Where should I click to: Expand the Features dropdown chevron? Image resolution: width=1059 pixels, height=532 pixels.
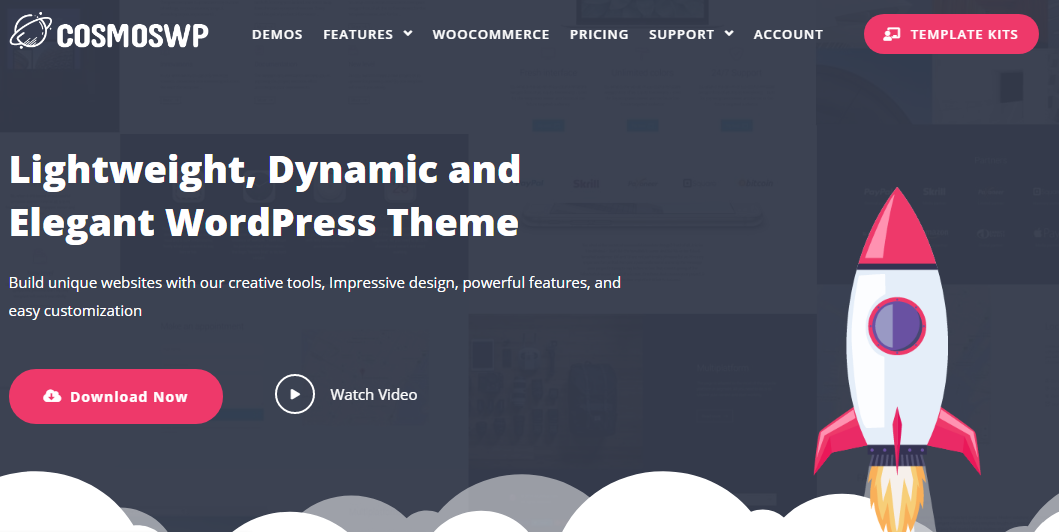point(408,33)
